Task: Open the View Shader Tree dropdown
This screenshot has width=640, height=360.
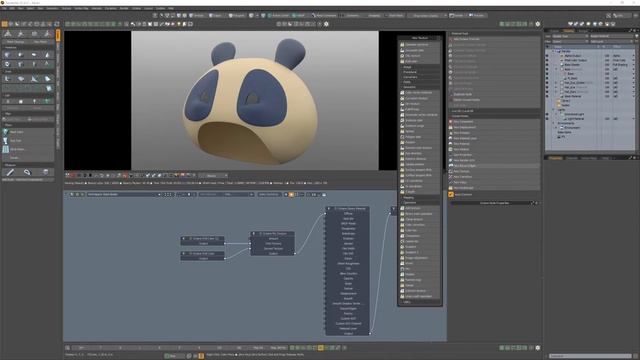Action: click(570, 36)
